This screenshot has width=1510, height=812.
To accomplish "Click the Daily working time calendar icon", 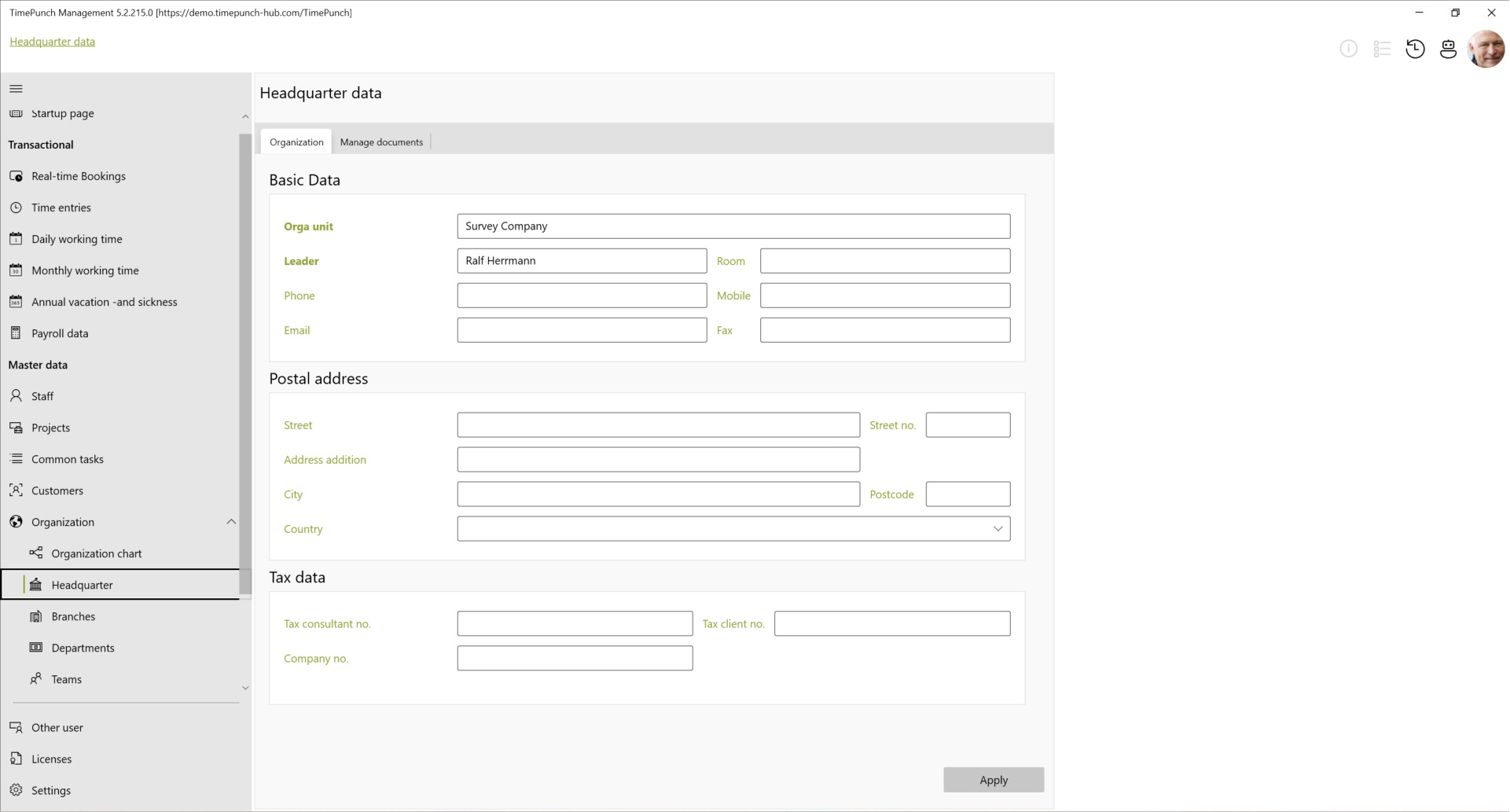I will coord(16,239).
